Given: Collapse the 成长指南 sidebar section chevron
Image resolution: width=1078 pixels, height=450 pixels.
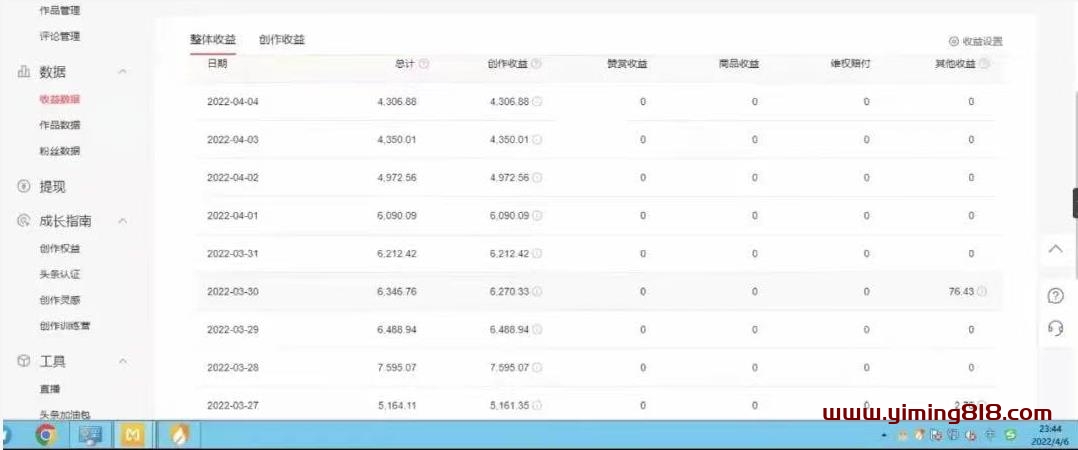Looking at the screenshot, I should click(122, 221).
